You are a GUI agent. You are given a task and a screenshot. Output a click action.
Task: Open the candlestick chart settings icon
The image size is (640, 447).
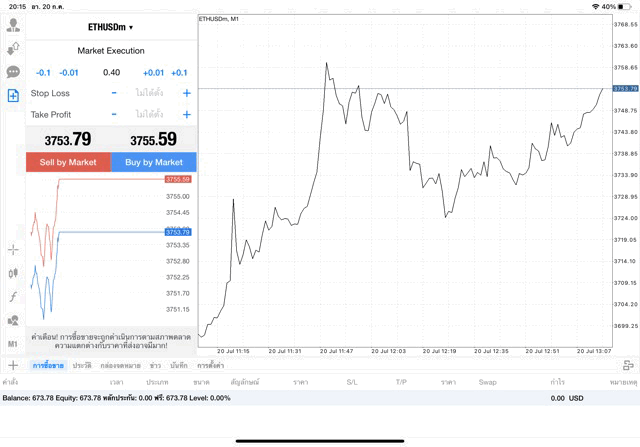(13, 273)
